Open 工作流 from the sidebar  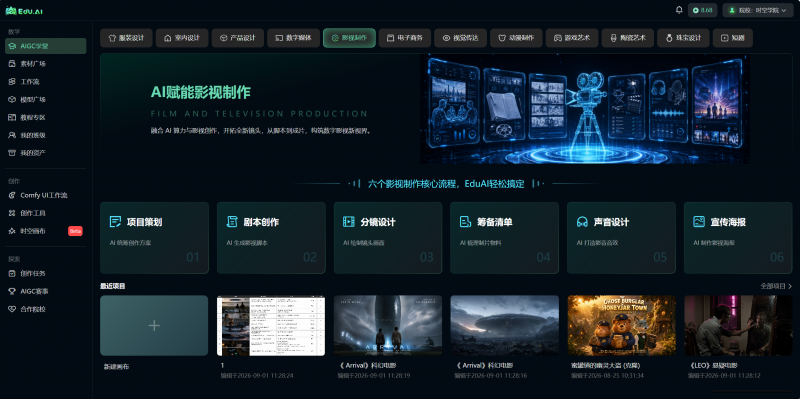pyautogui.click(x=45, y=82)
